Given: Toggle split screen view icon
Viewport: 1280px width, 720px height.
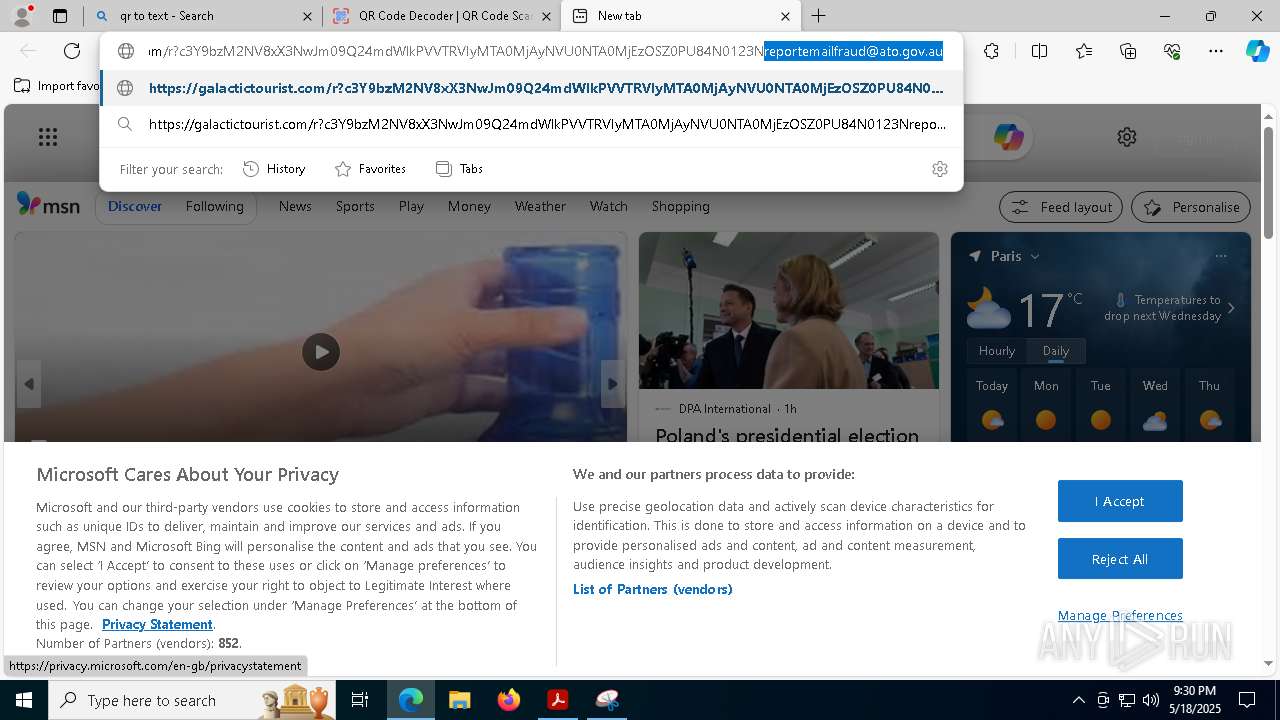Looking at the screenshot, I should [x=1039, y=51].
